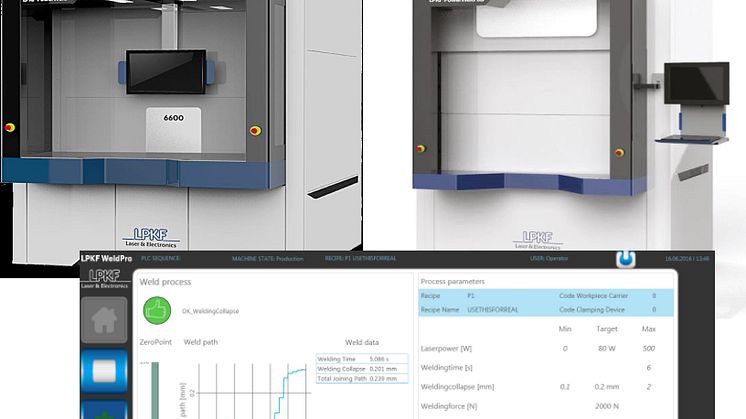Click the green thumbs-up status icon
The width and height of the screenshot is (746, 419).
point(158,311)
